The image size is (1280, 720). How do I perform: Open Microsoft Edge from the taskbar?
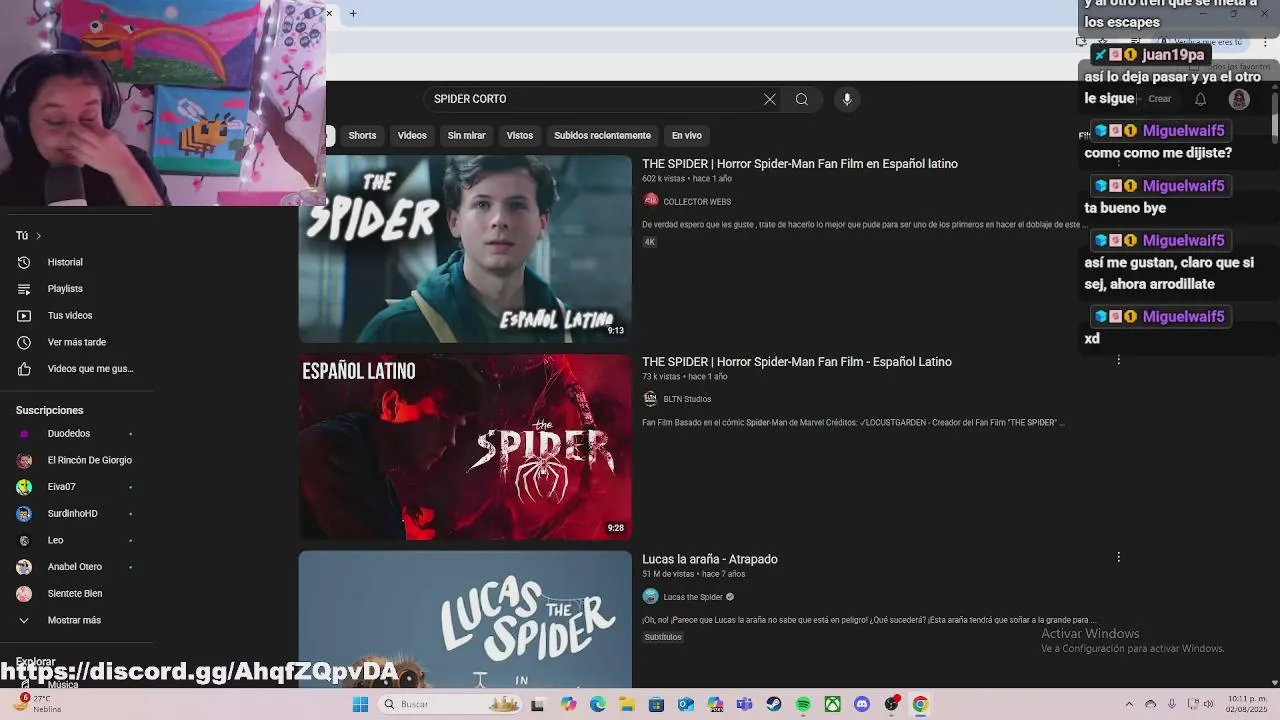pos(597,704)
